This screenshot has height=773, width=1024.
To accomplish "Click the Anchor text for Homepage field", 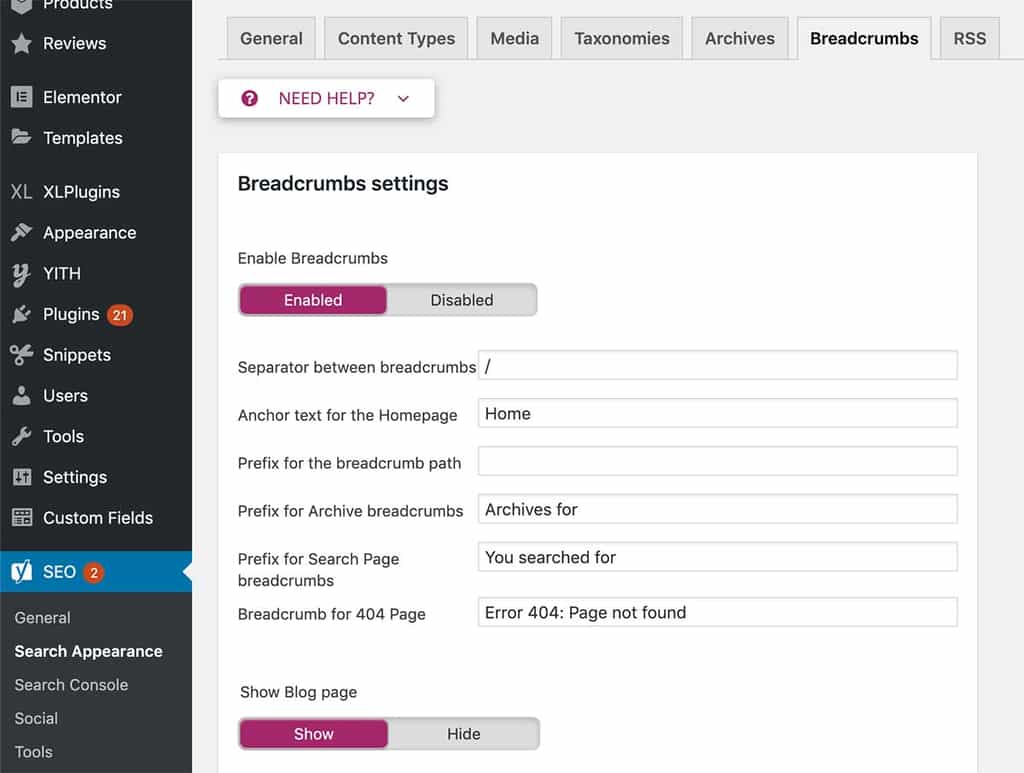I will (x=718, y=413).
